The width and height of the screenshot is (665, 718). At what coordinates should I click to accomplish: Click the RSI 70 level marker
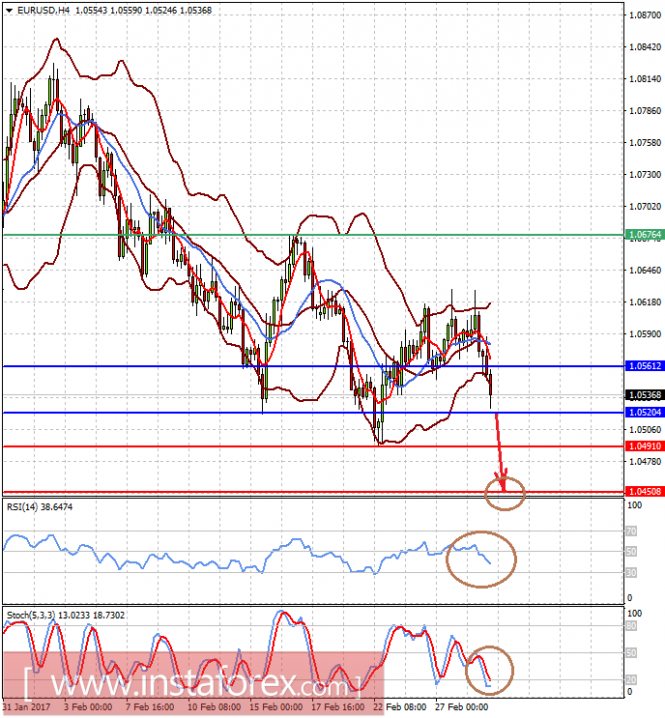tap(631, 532)
